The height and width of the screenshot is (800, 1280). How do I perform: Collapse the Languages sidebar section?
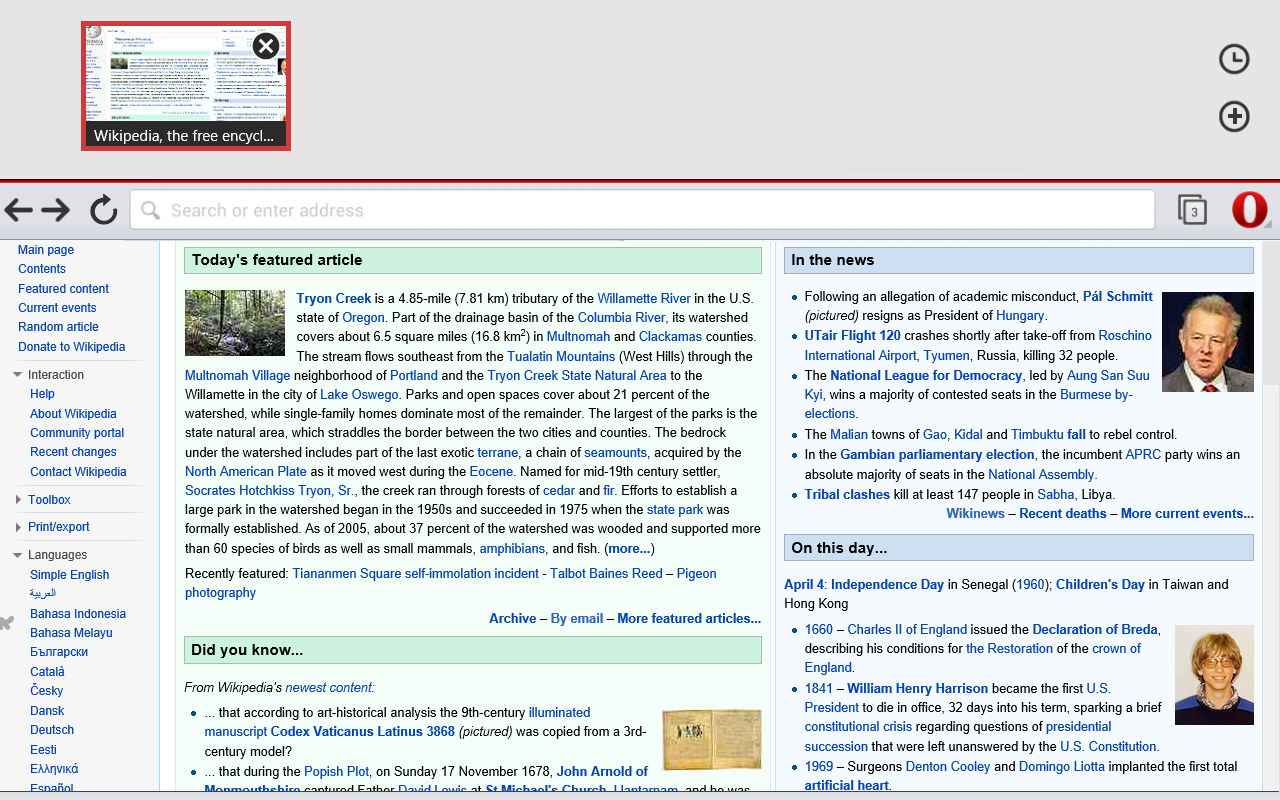[x=18, y=555]
